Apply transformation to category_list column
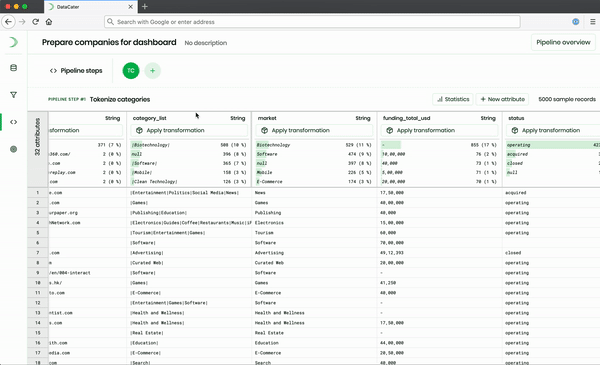The image size is (600, 365). tap(189, 130)
